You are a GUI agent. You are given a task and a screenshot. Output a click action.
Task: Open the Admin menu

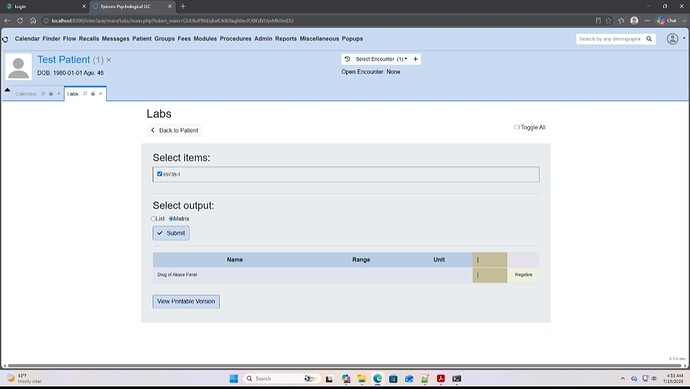click(263, 39)
